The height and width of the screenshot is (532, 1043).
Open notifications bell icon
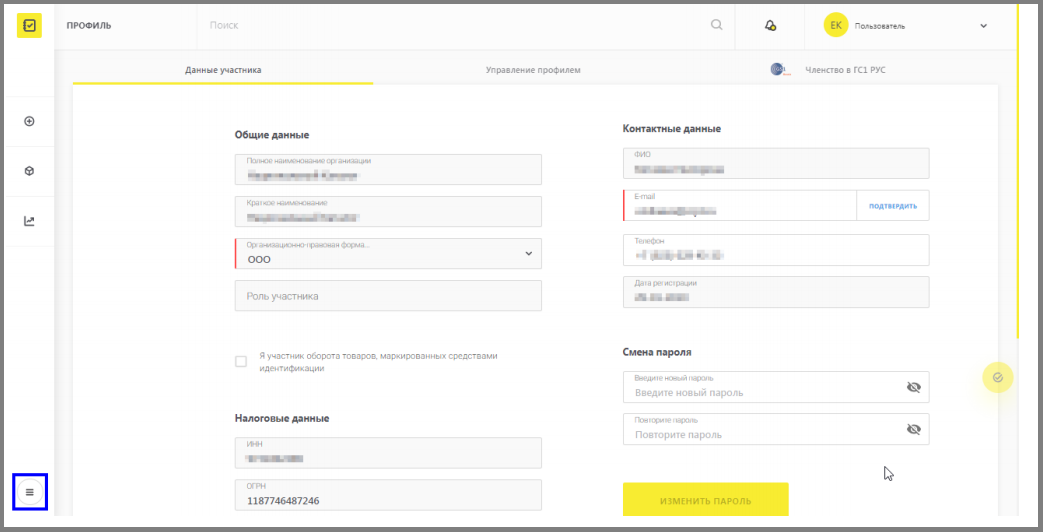point(770,26)
